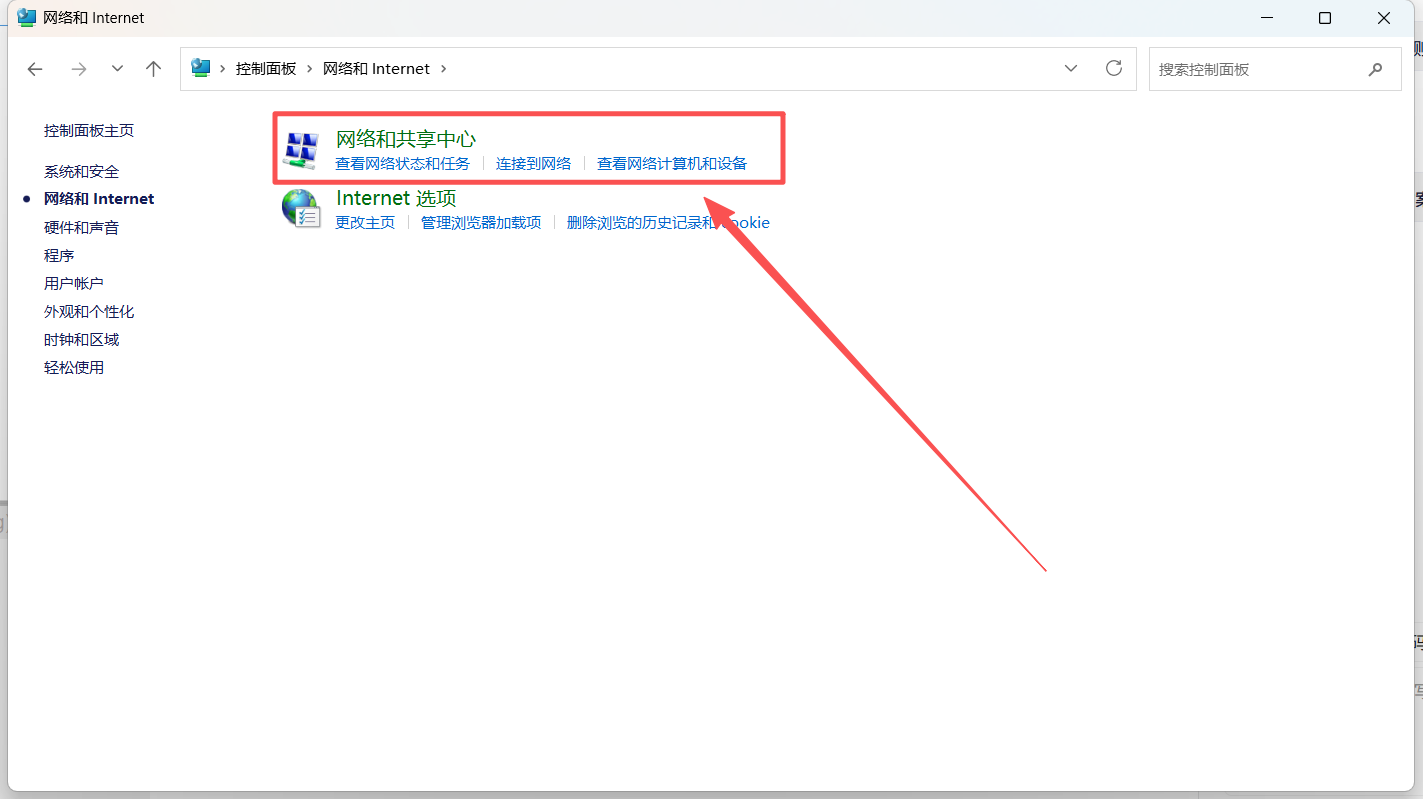Screen dimensions: 1423x799
Task: Click the Forward arrow navigation button
Action: click(x=79, y=69)
